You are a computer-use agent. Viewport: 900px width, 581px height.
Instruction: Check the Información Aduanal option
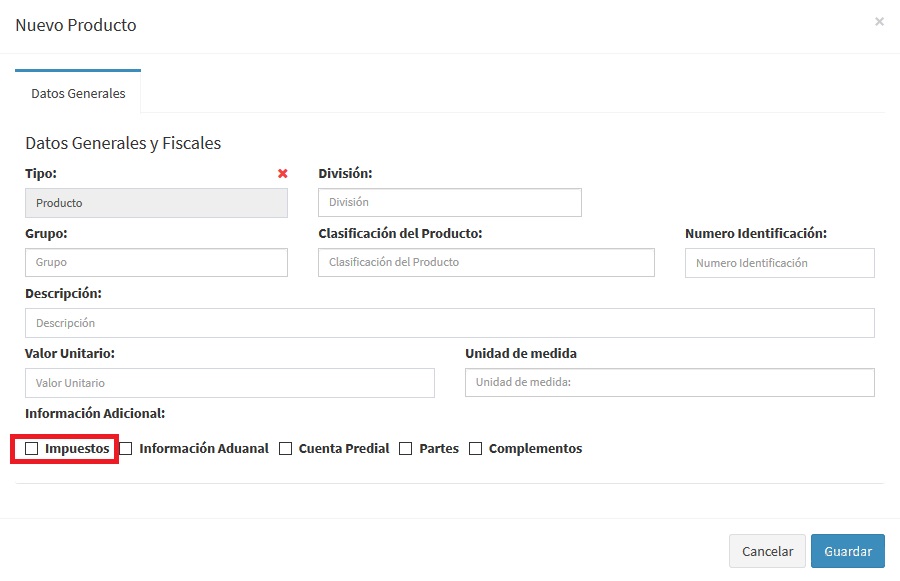[x=126, y=449]
